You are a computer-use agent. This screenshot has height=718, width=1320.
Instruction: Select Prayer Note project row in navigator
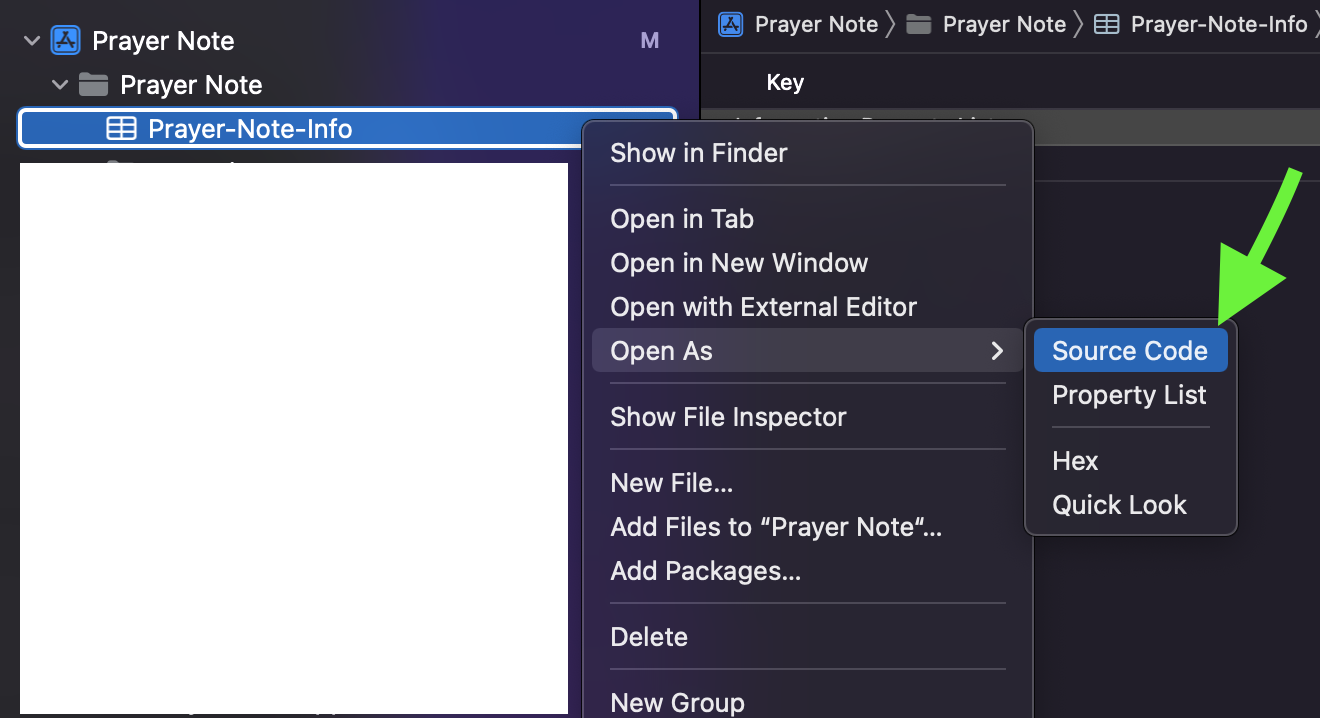click(x=348, y=41)
